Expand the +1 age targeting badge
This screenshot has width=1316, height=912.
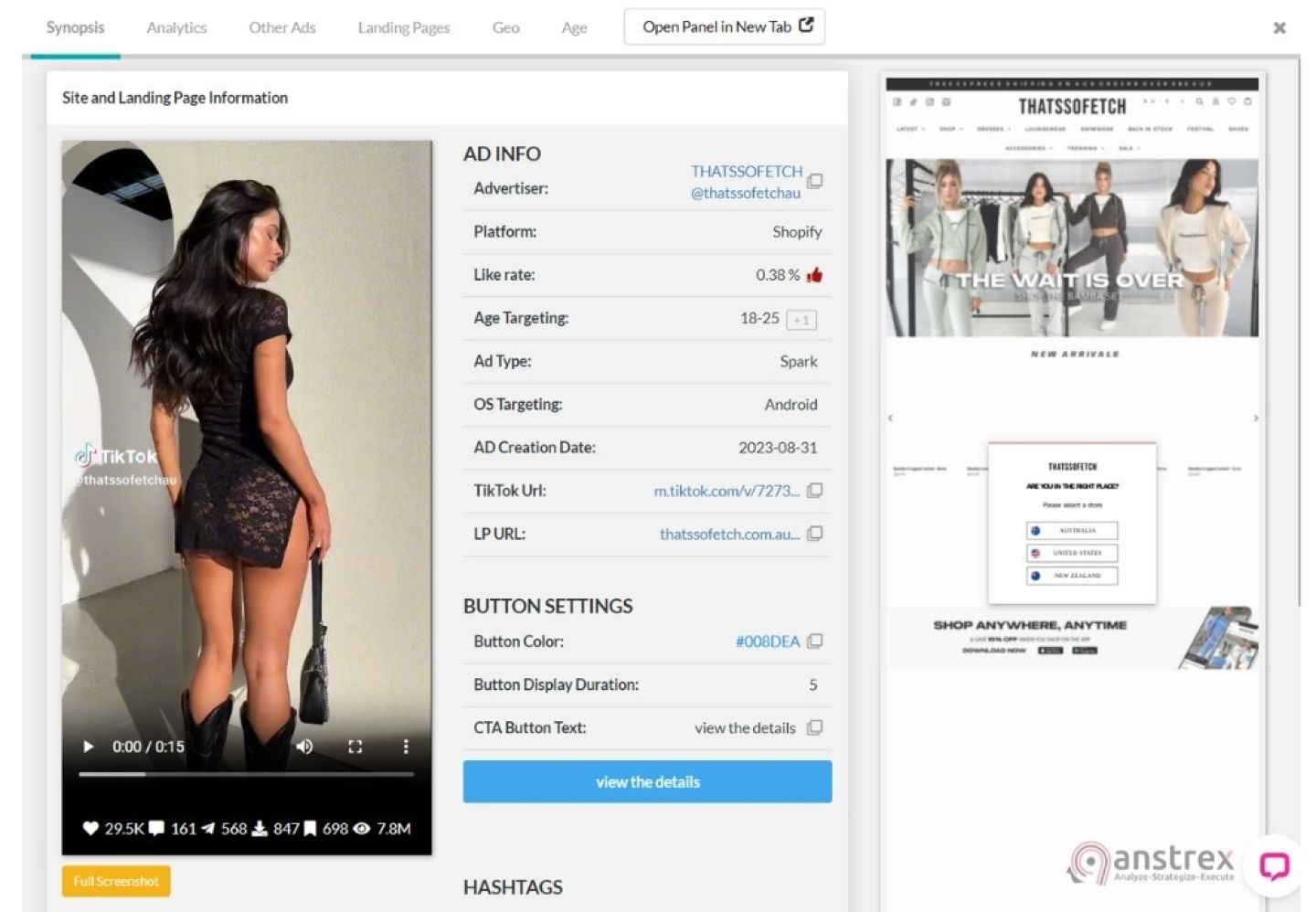tap(801, 320)
